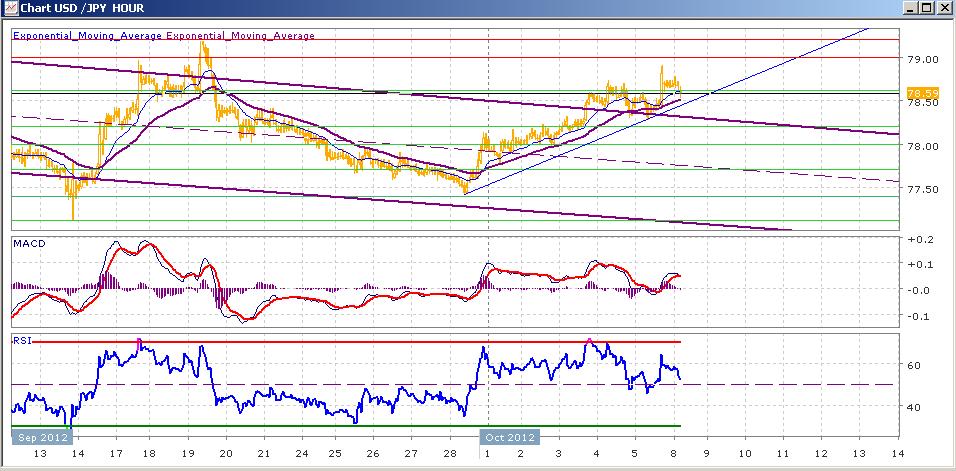Click the pink RSI overbought marker near Sep 18
This screenshot has height=471, width=956.
pyautogui.click(x=139, y=341)
